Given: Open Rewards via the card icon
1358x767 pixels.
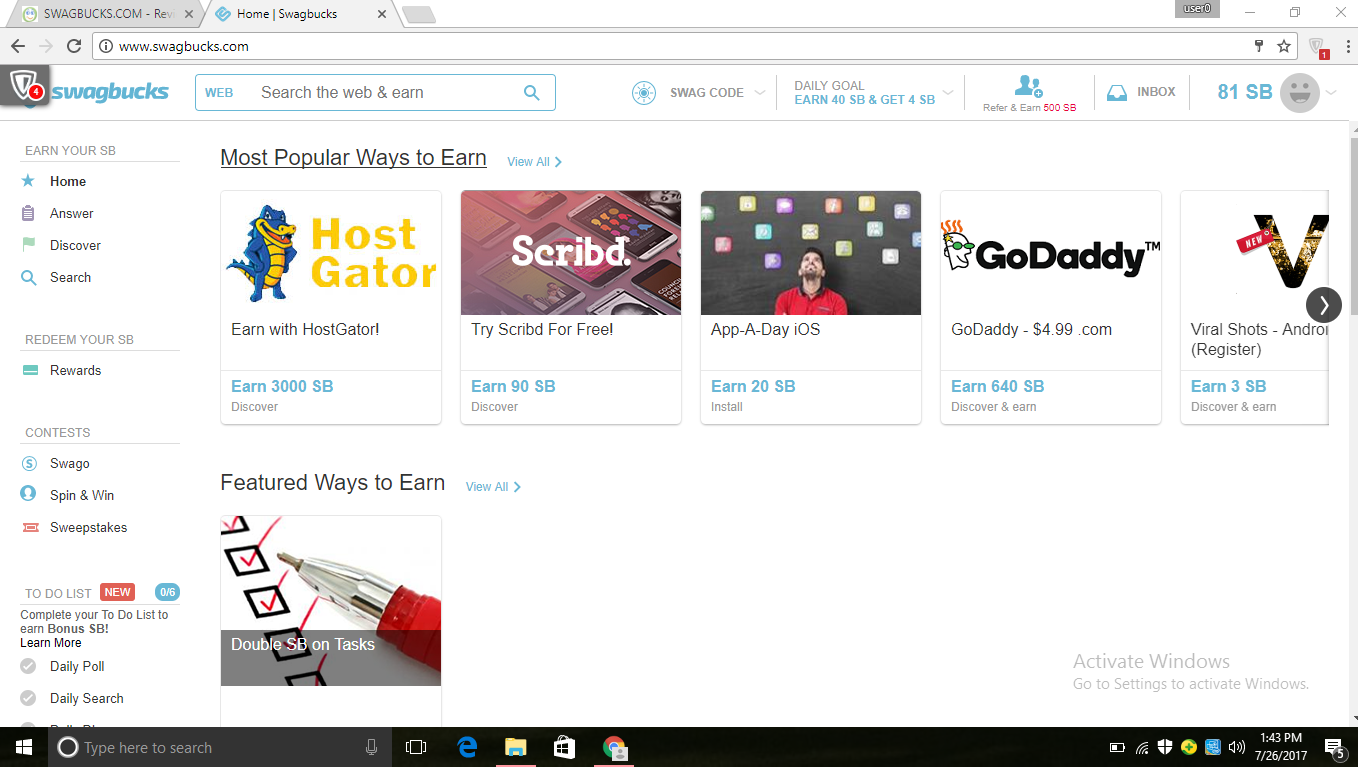Looking at the screenshot, I should tap(30, 370).
